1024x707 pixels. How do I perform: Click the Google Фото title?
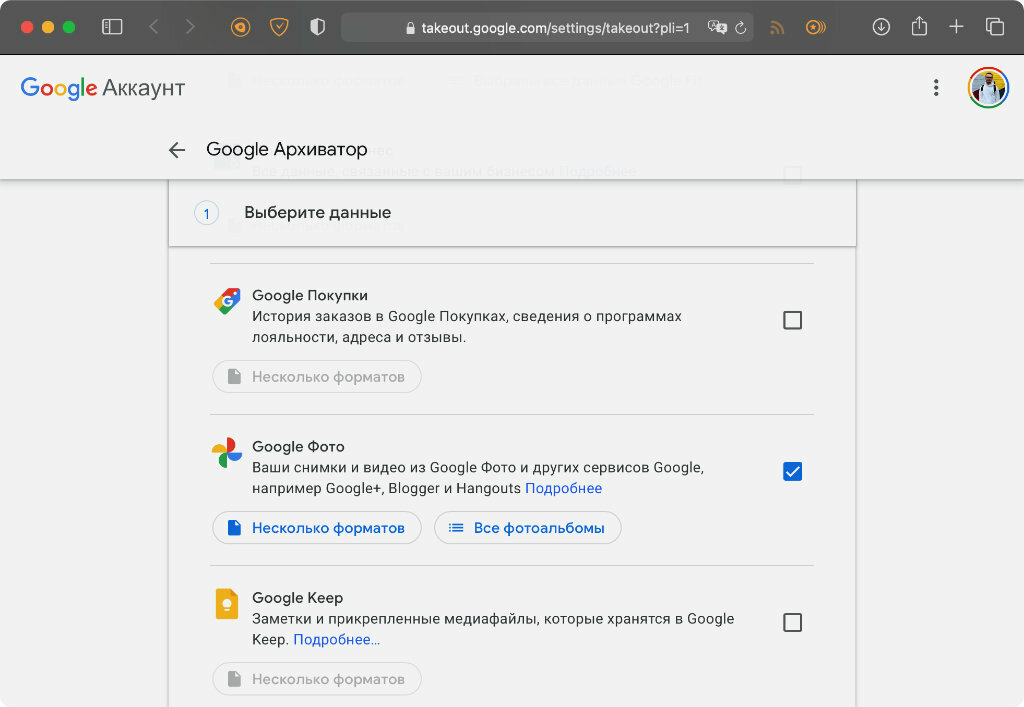[x=298, y=447]
